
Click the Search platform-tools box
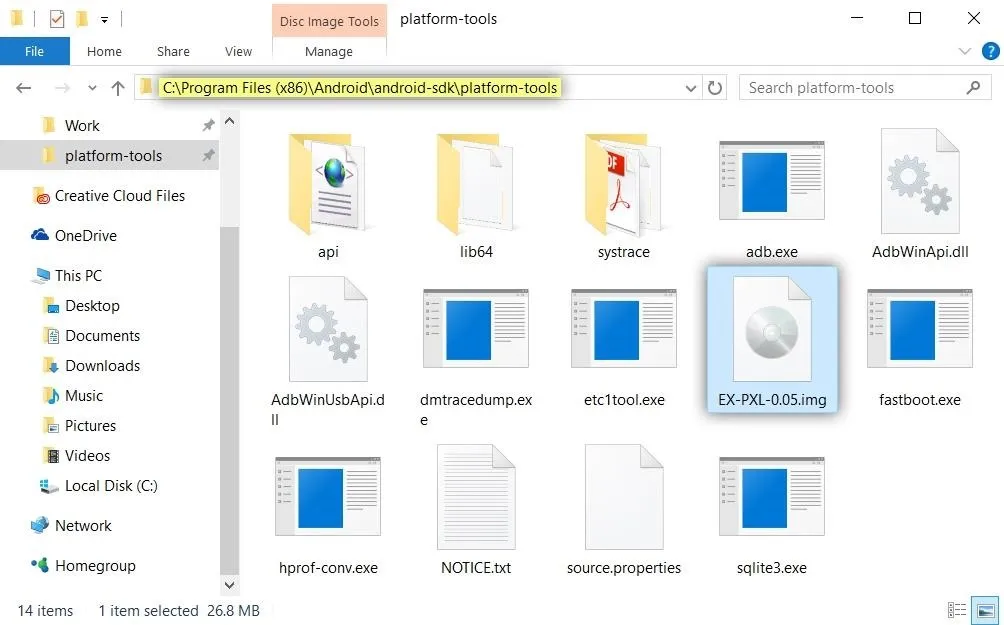(x=865, y=88)
